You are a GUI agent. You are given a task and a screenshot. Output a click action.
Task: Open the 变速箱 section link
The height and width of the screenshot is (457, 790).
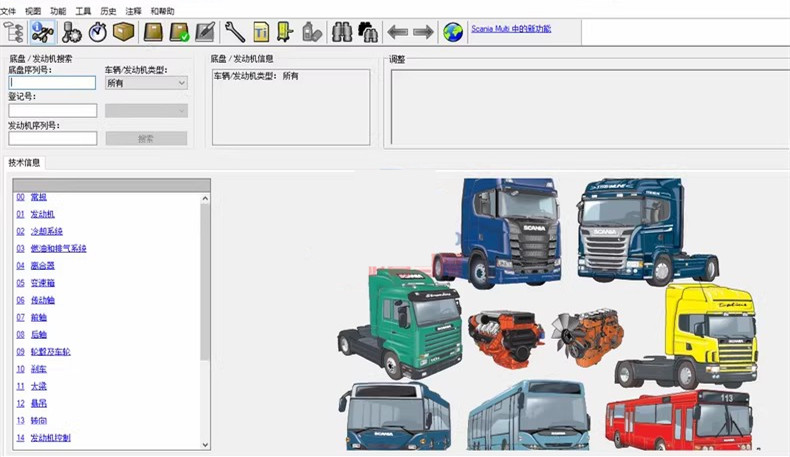click(42, 283)
